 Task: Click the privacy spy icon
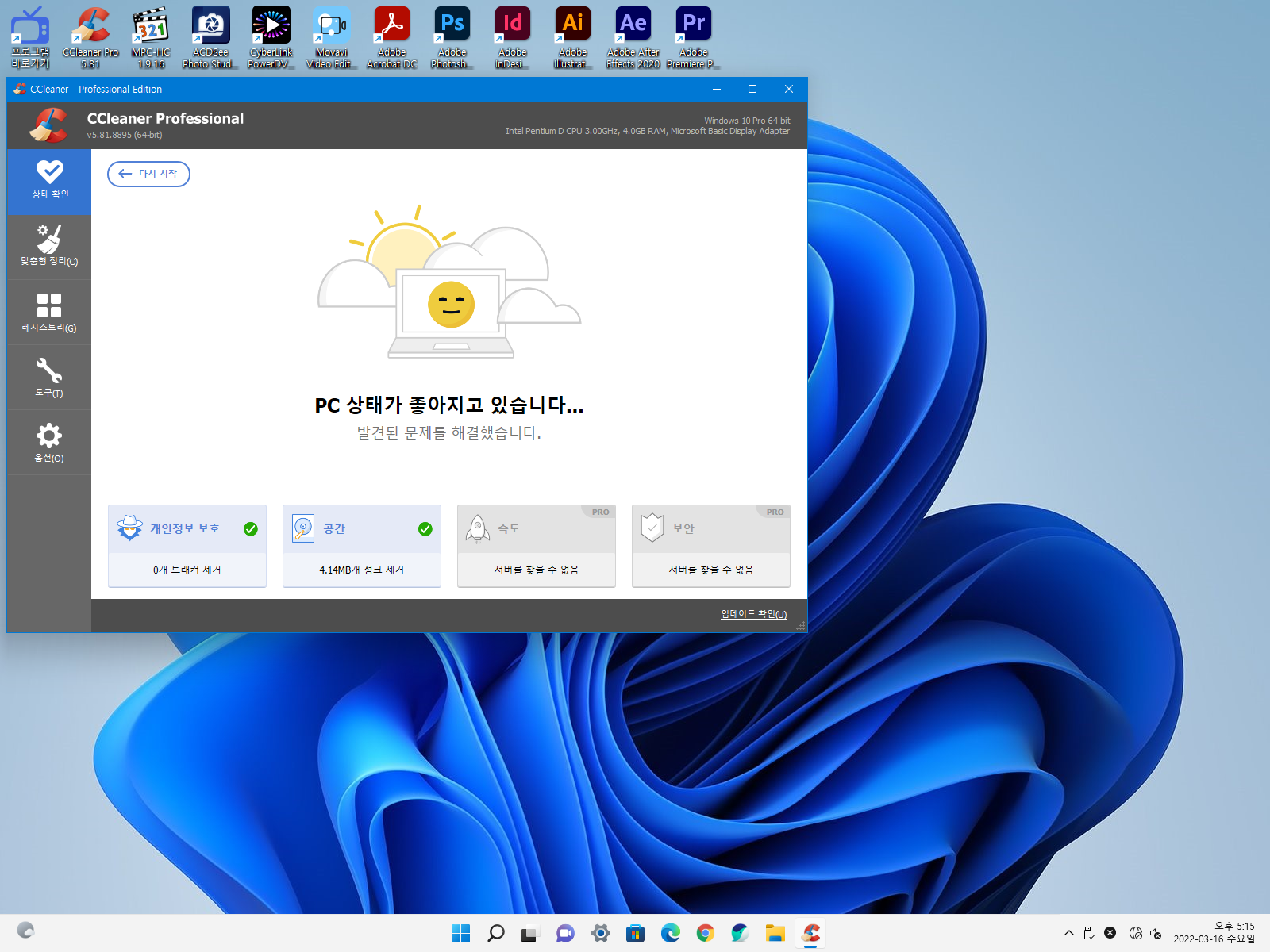pyautogui.click(x=129, y=528)
